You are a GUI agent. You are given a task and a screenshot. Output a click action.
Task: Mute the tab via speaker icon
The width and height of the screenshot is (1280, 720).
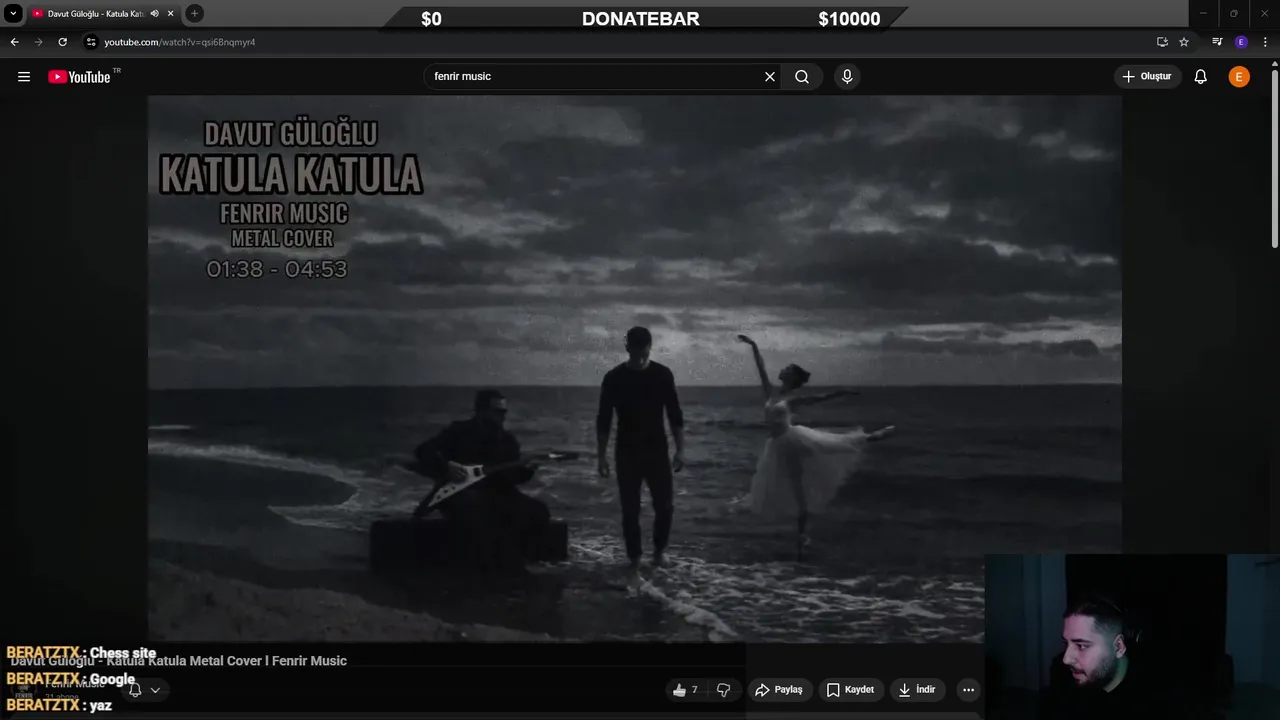[154, 14]
